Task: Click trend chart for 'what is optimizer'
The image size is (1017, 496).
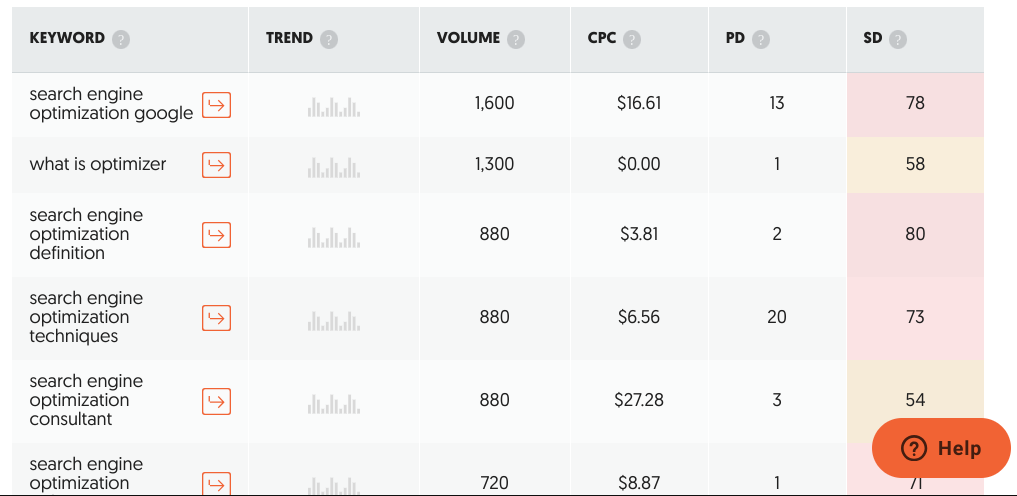Action: click(x=333, y=167)
